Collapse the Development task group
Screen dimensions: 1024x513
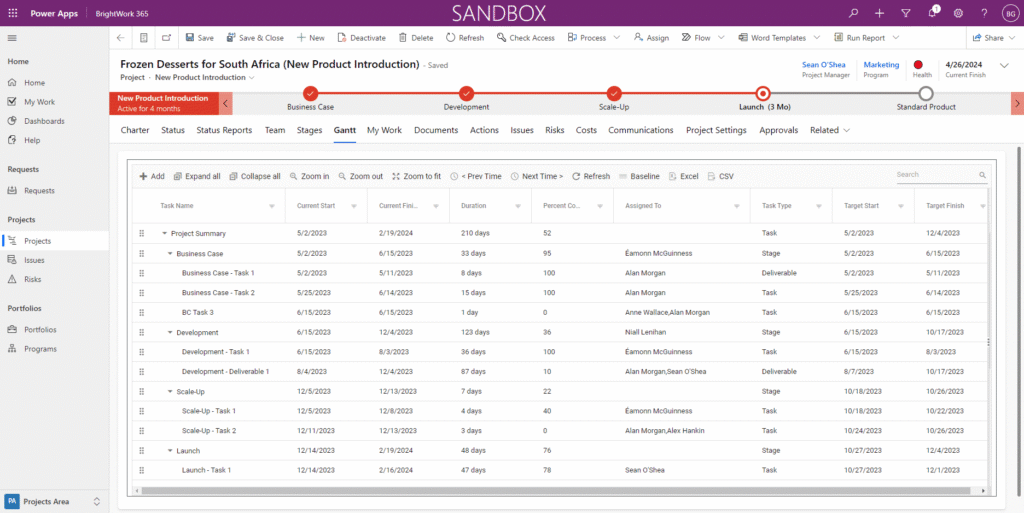coord(170,332)
